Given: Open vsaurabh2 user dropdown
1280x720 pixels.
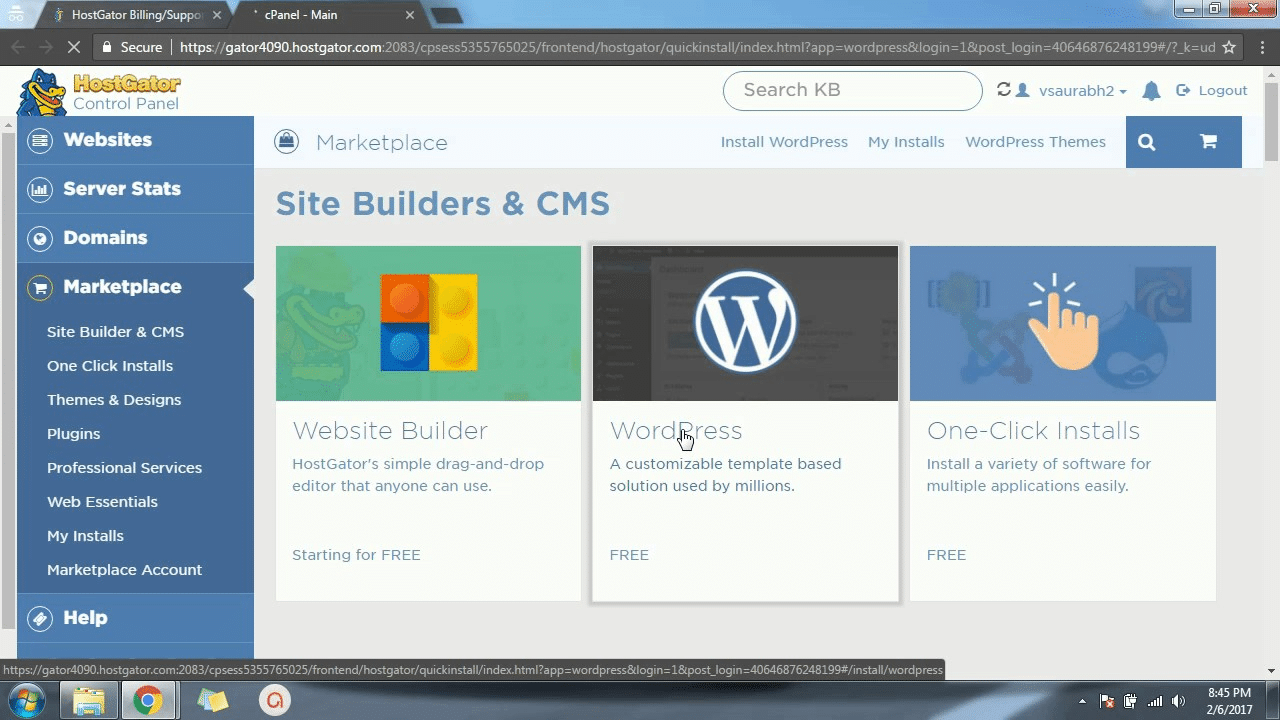Looking at the screenshot, I should coord(1082,91).
